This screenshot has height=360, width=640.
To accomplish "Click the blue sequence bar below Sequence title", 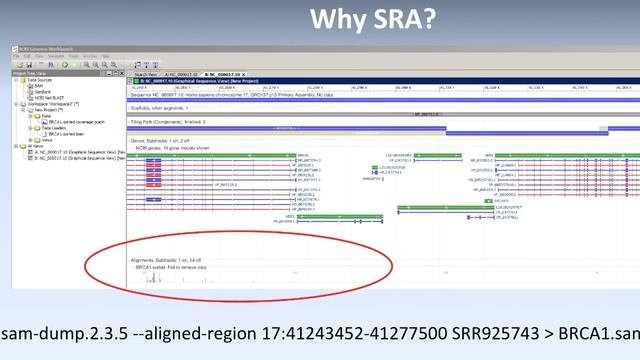I will point(383,100).
